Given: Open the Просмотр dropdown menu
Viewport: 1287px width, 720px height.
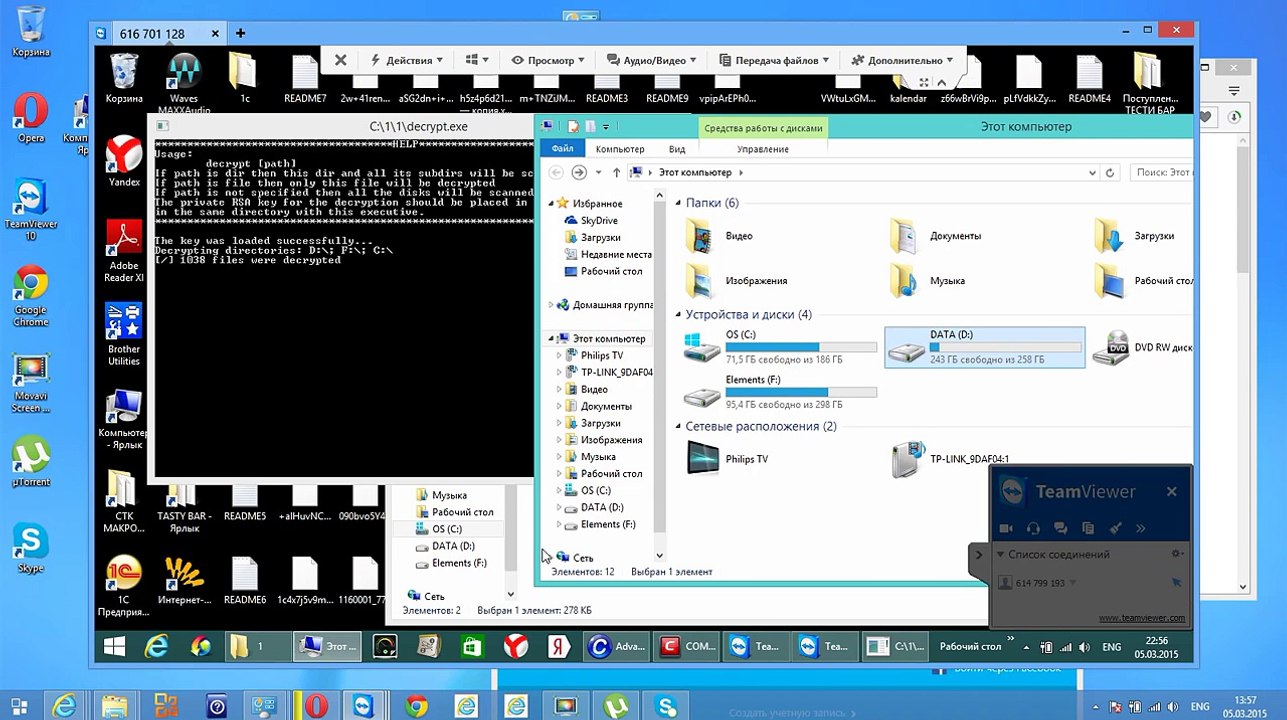Looking at the screenshot, I should pyautogui.click(x=548, y=60).
